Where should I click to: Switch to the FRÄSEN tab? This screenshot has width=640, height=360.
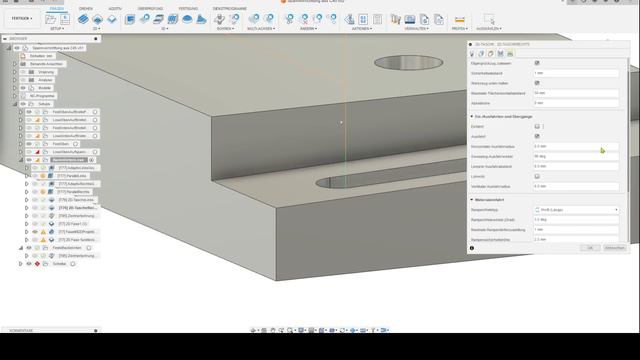(x=57, y=9)
